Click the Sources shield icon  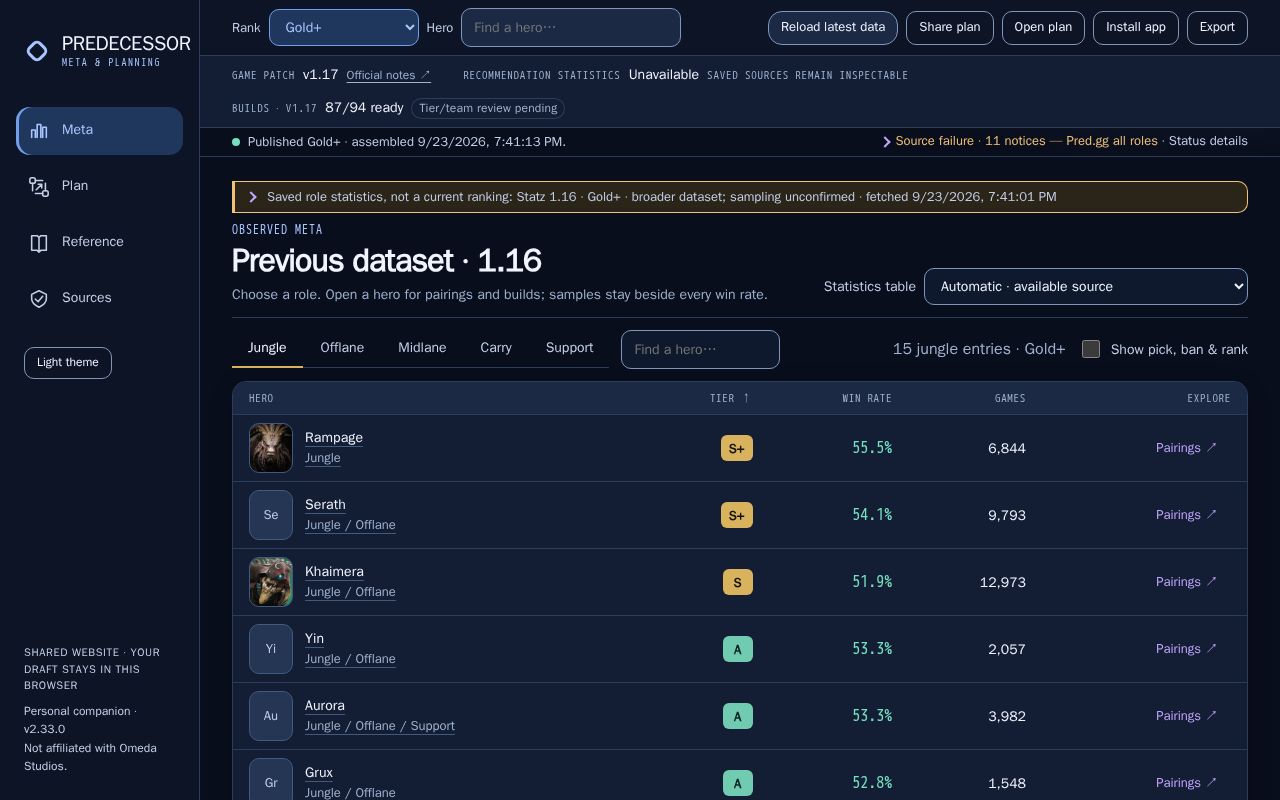(x=39, y=299)
